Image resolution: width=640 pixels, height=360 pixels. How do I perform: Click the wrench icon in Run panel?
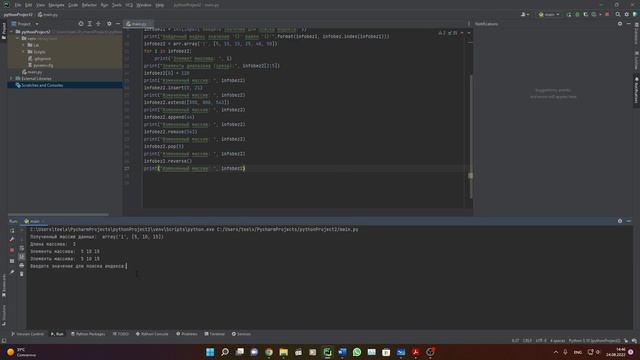(12, 239)
